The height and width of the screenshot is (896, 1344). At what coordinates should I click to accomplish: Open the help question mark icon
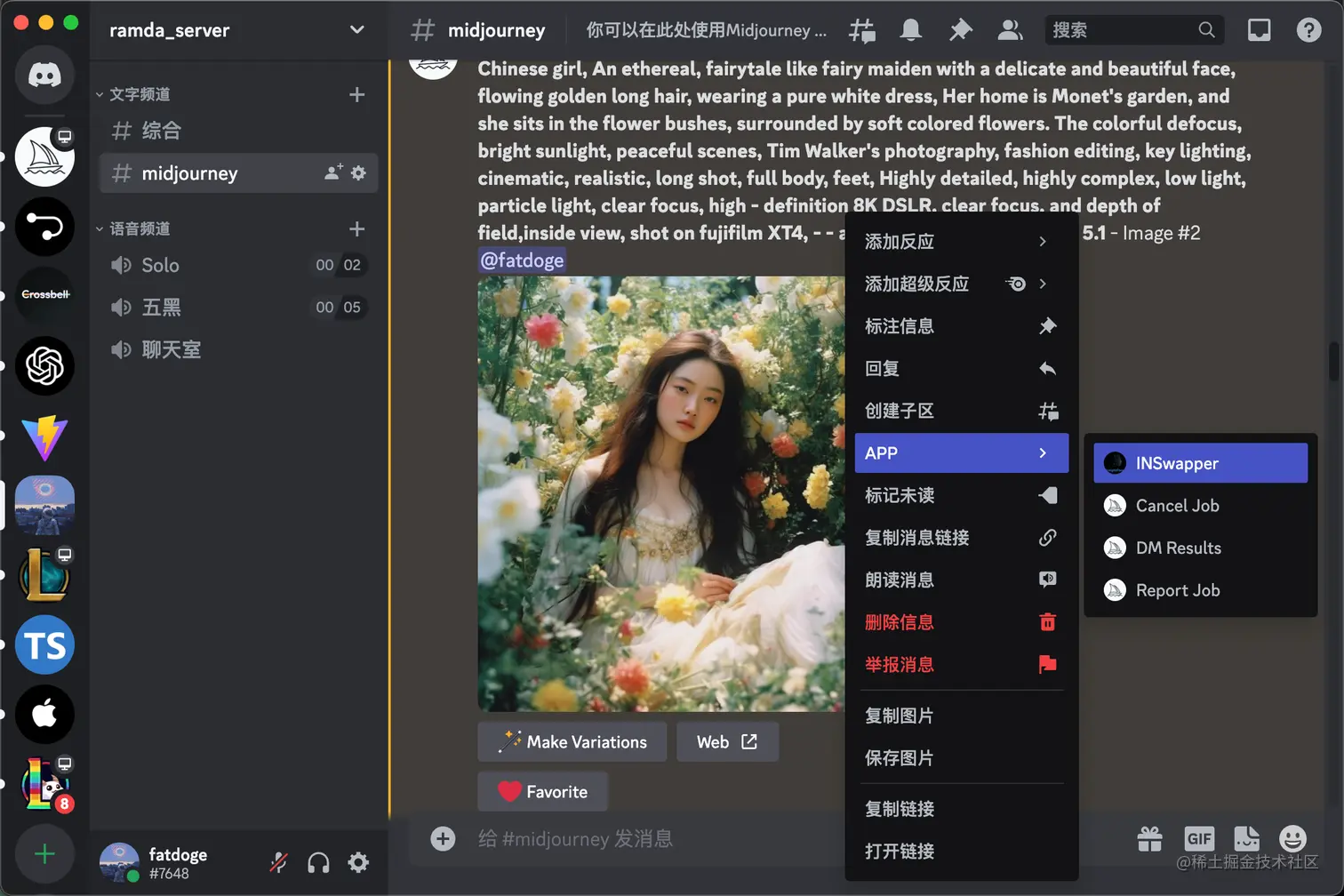click(1308, 30)
